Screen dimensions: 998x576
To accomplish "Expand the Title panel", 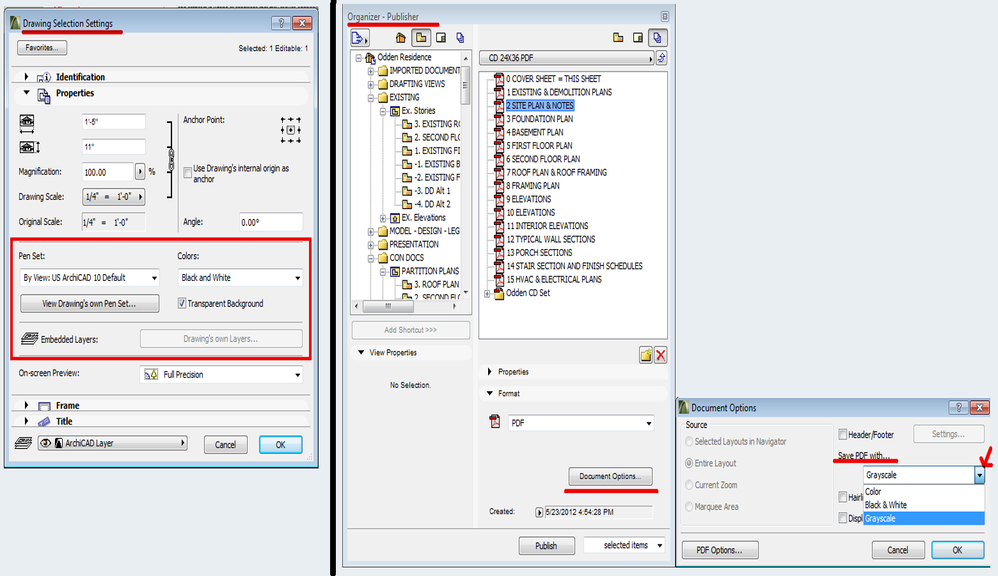I will (x=26, y=421).
